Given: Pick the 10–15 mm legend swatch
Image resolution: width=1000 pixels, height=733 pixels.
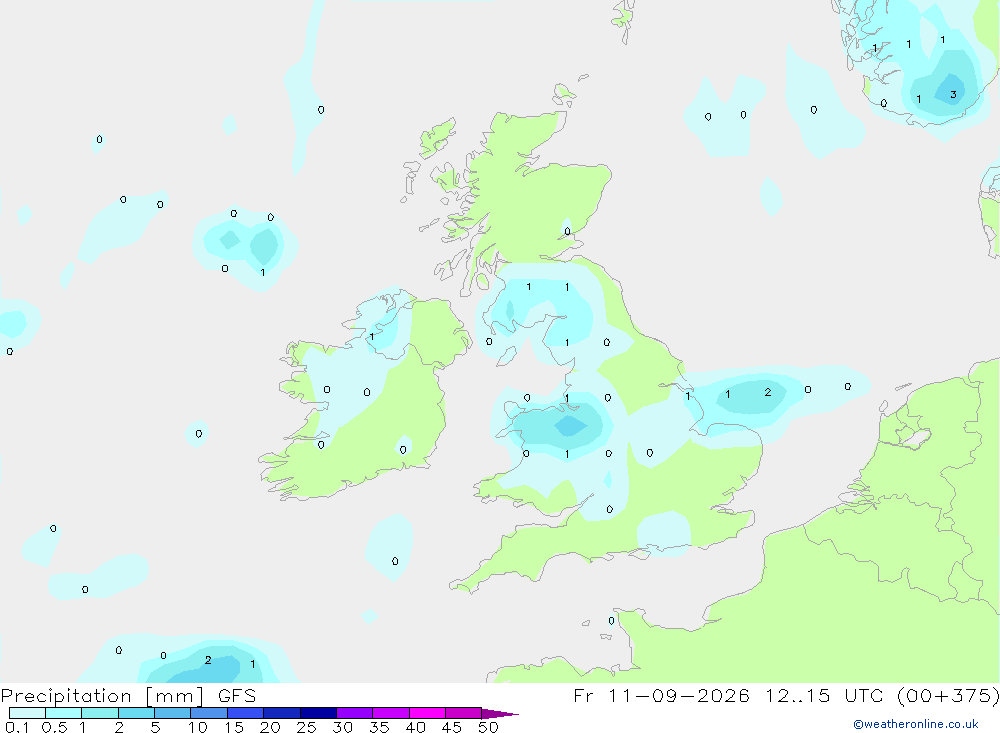Looking at the screenshot, I should [x=209, y=713].
